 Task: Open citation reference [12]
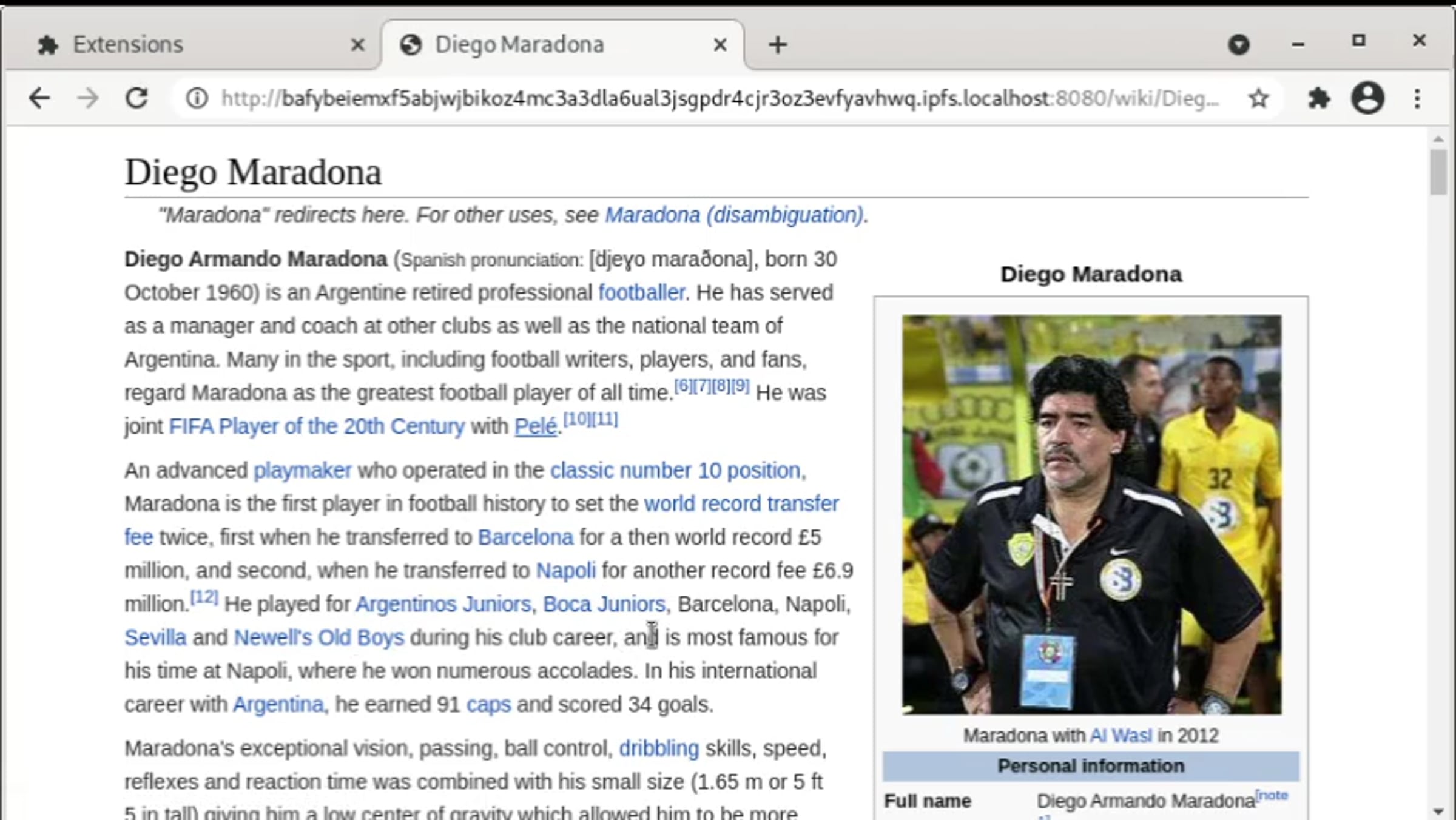(x=204, y=597)
